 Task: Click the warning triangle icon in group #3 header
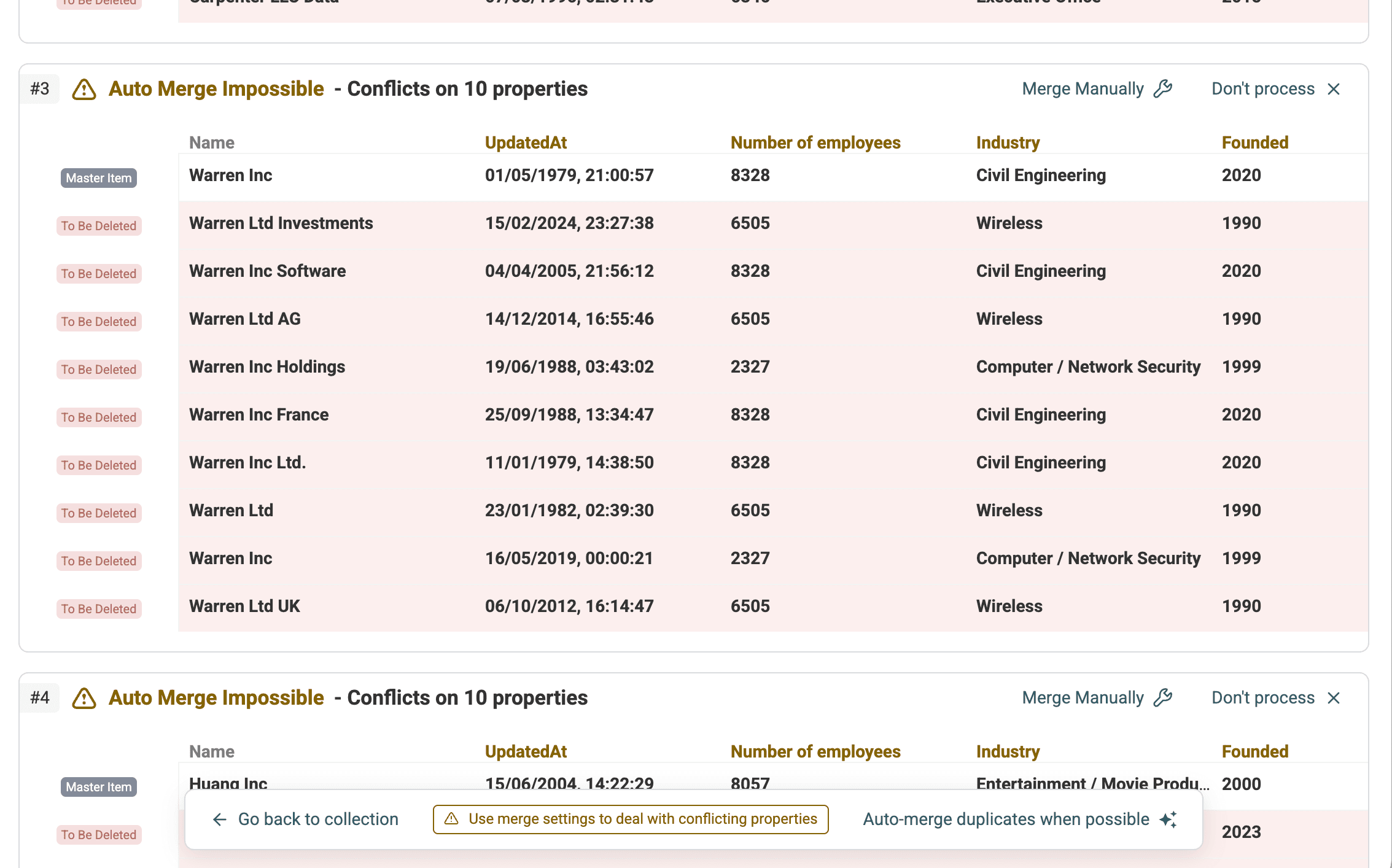click(x=84, y=90)
